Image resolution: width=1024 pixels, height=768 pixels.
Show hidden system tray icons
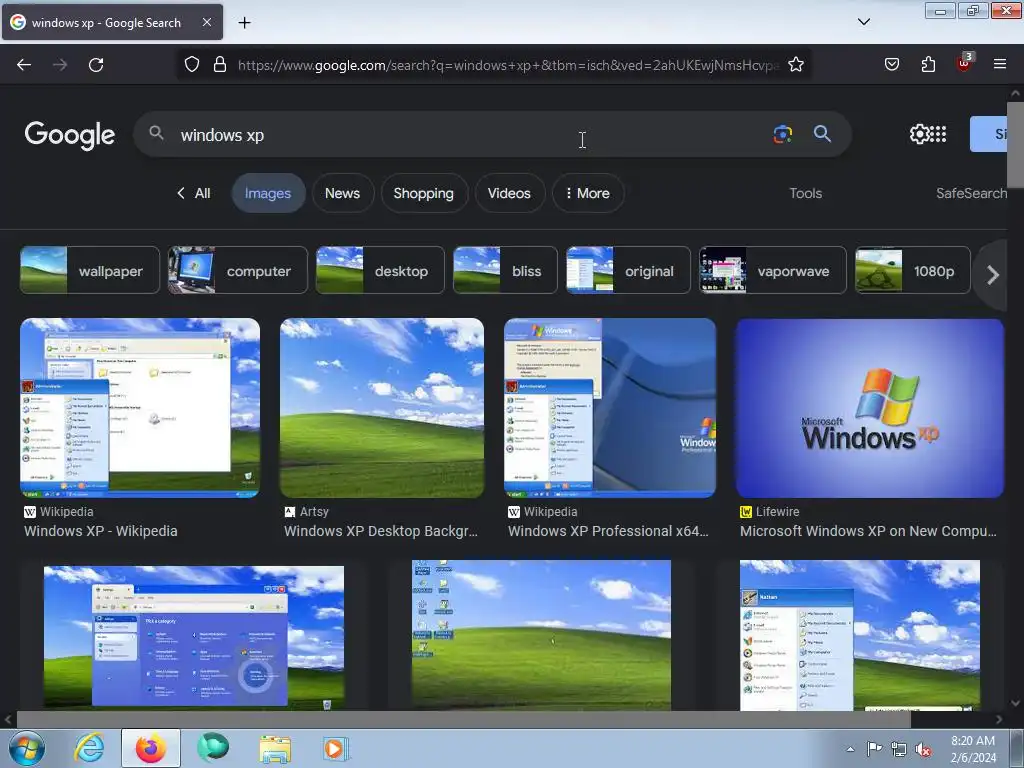pos(850,749)
